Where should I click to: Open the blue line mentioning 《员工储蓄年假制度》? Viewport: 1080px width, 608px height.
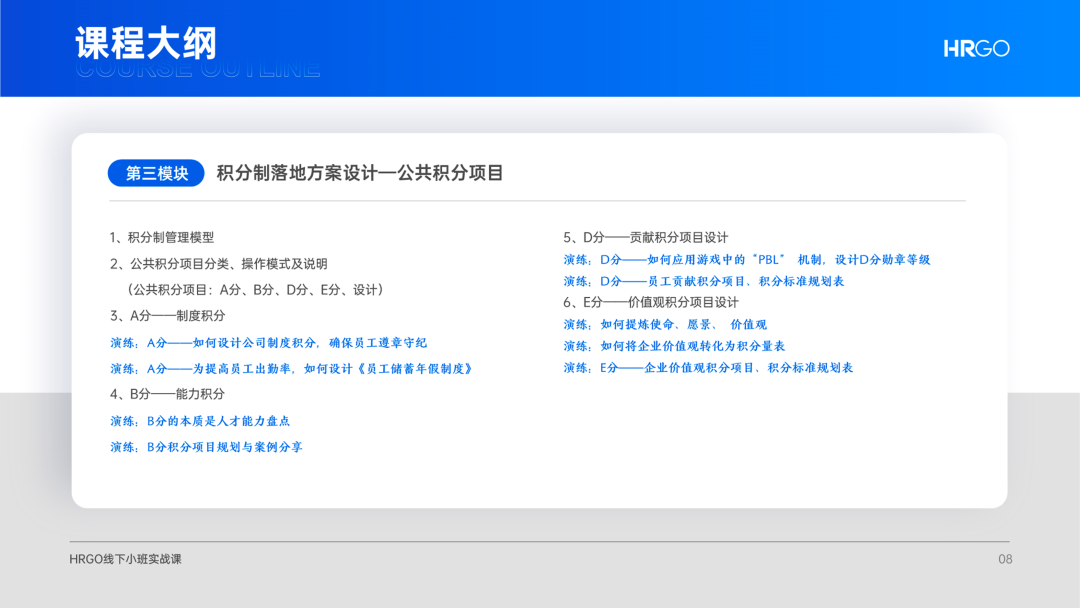(292, 369)
